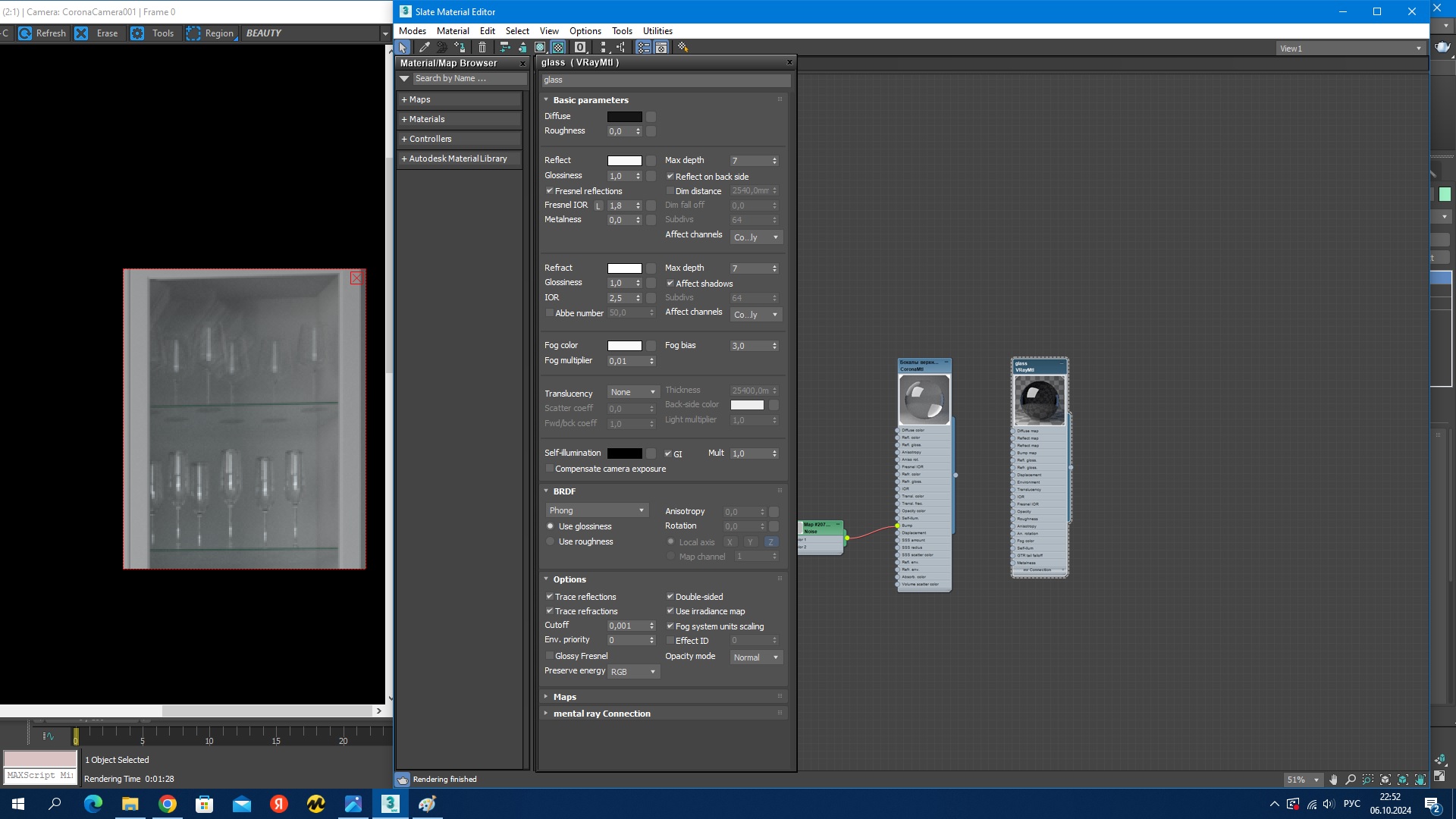Click the Refresh button in render window

[x=42, y=33]
